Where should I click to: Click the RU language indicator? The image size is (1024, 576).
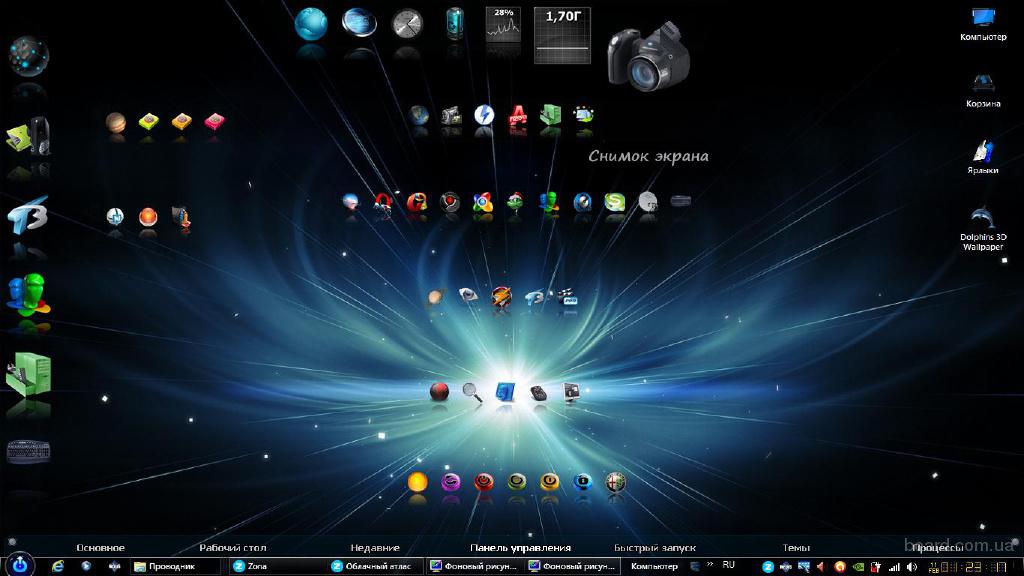pyautogui.click(x=728, y=565)
